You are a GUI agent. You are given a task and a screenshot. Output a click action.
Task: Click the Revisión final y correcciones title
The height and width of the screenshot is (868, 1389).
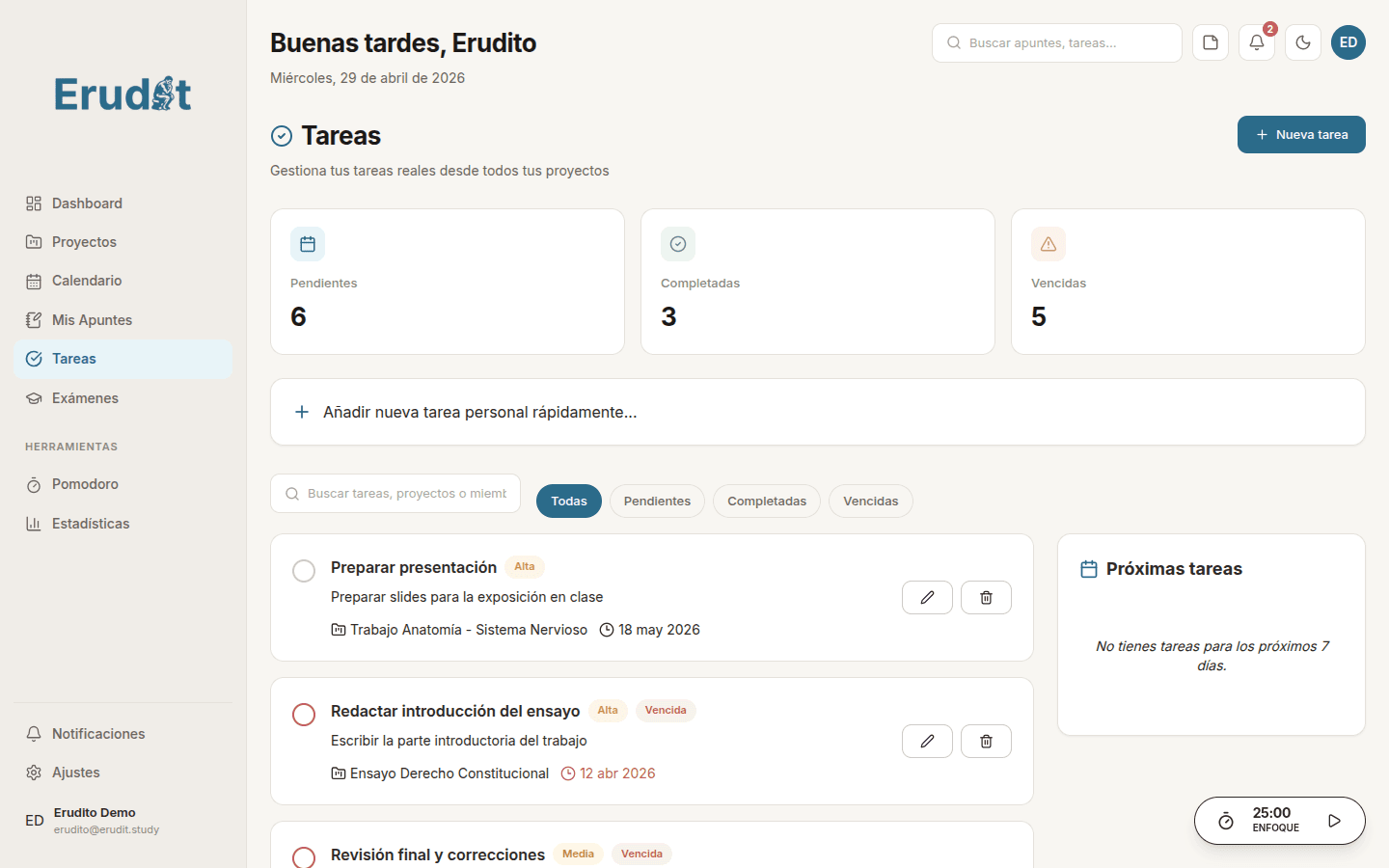click(x=438, y=854)
